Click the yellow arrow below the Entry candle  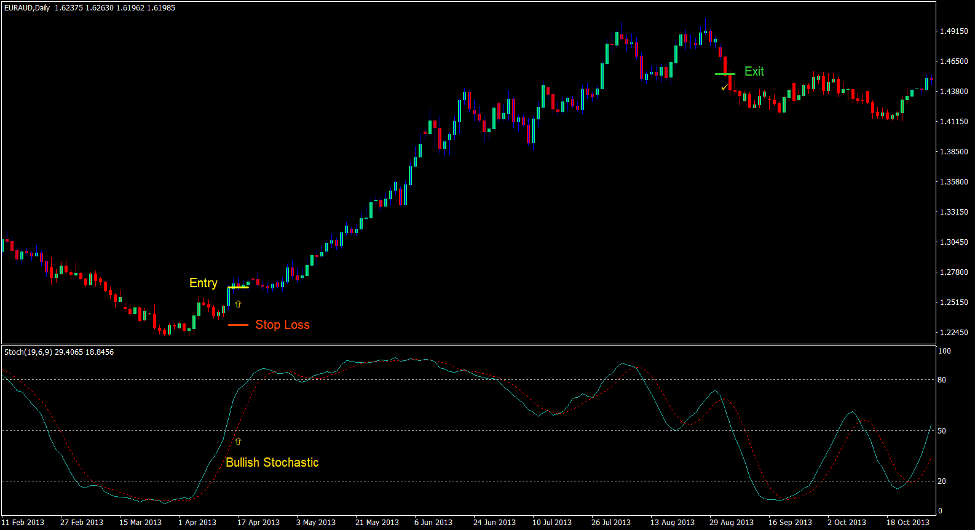tap(238, 301)
